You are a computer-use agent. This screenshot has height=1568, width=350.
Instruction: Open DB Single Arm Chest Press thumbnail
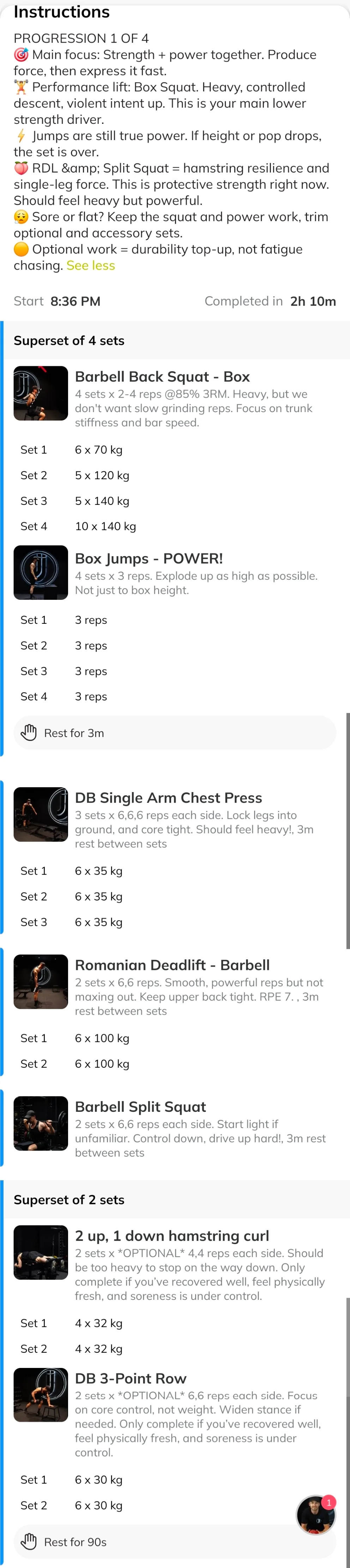point(41,814)
